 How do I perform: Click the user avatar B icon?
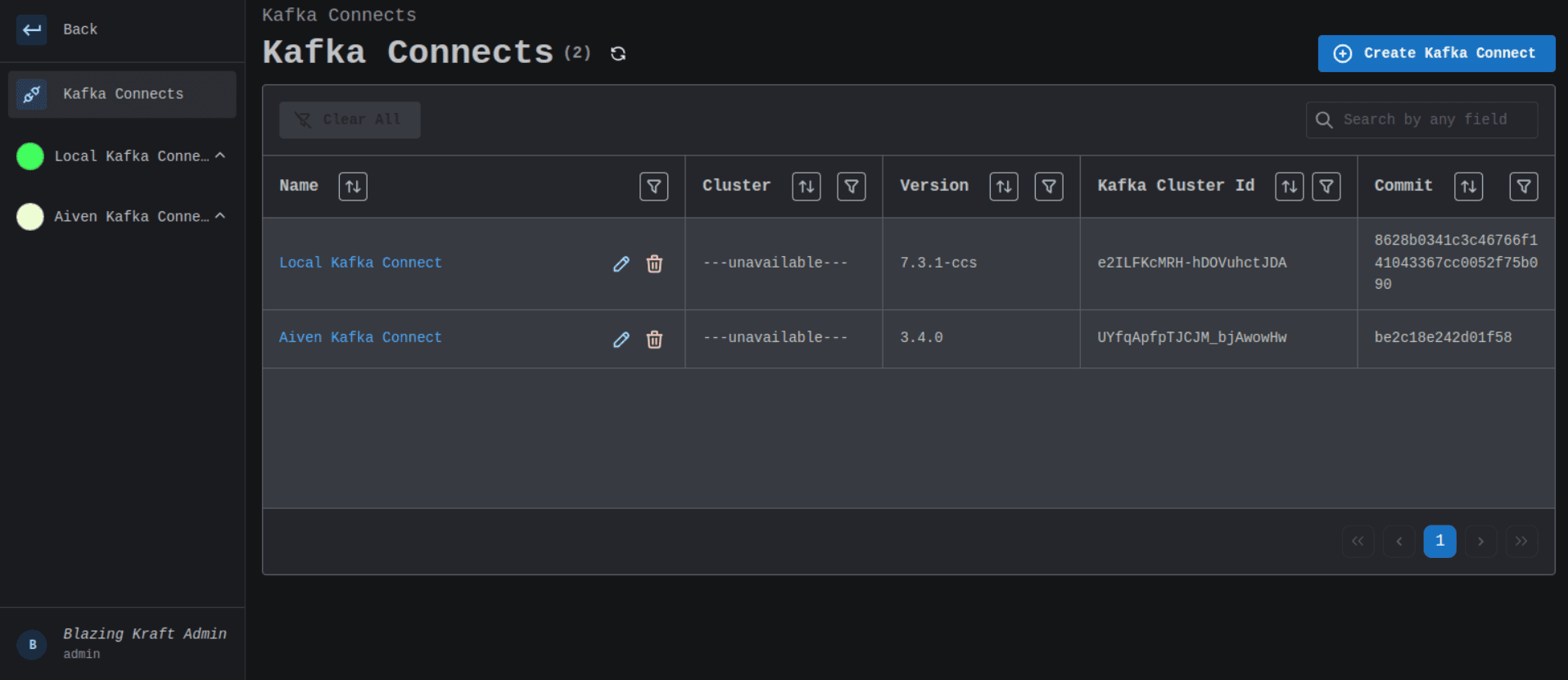(x=32, y=645)
